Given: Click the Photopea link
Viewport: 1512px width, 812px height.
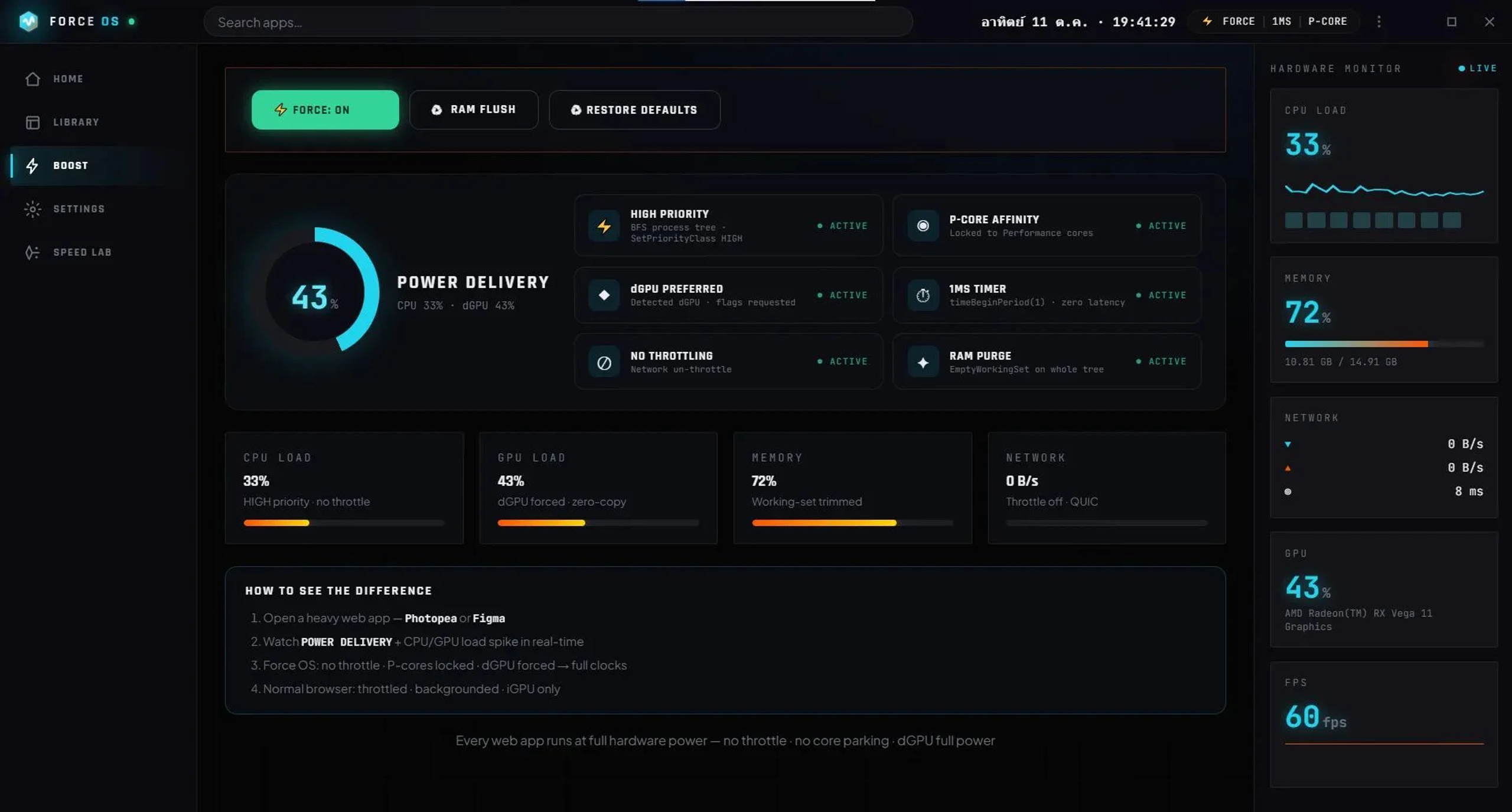Looking at the screenshot, I should (431, 618).
